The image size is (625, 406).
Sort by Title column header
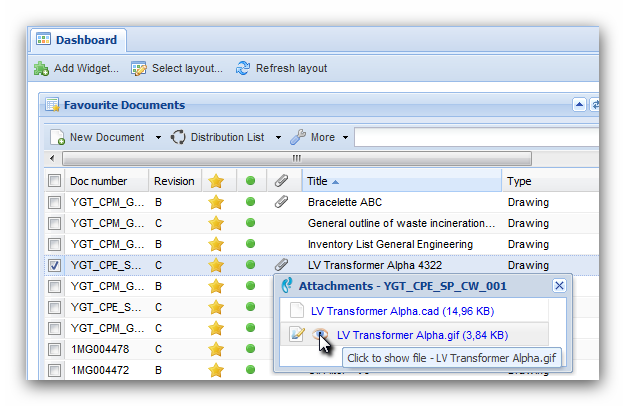coord(402,181)
